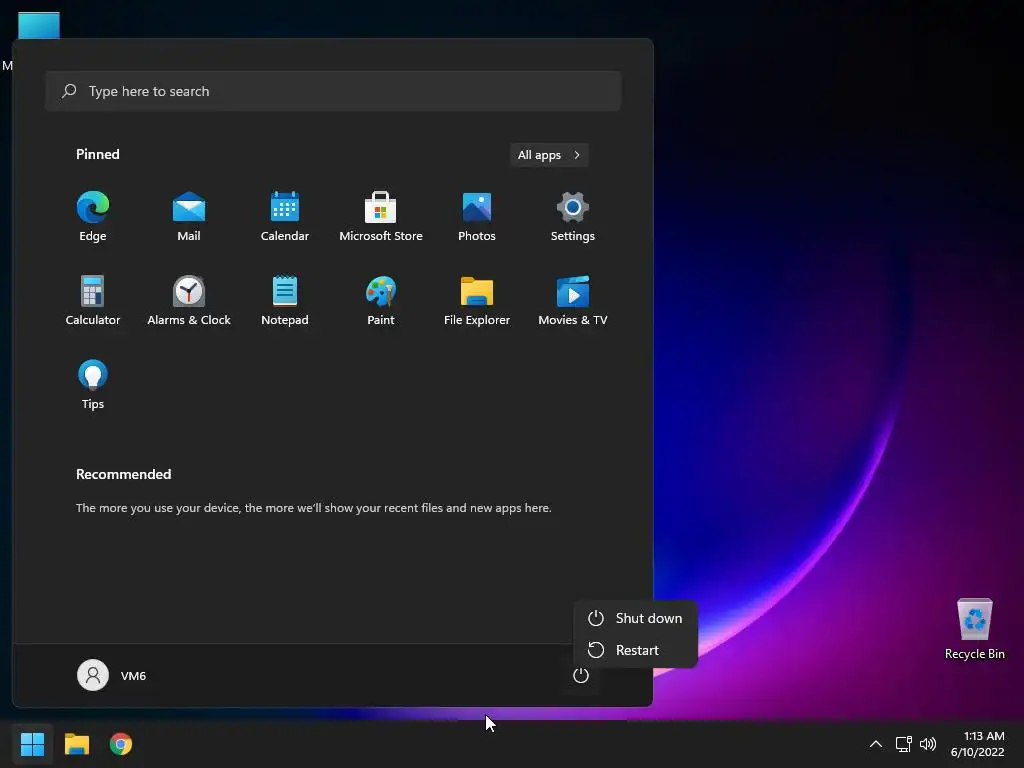Launch Notepad
Screen dimensions: 1024x768
click(285, 300)
